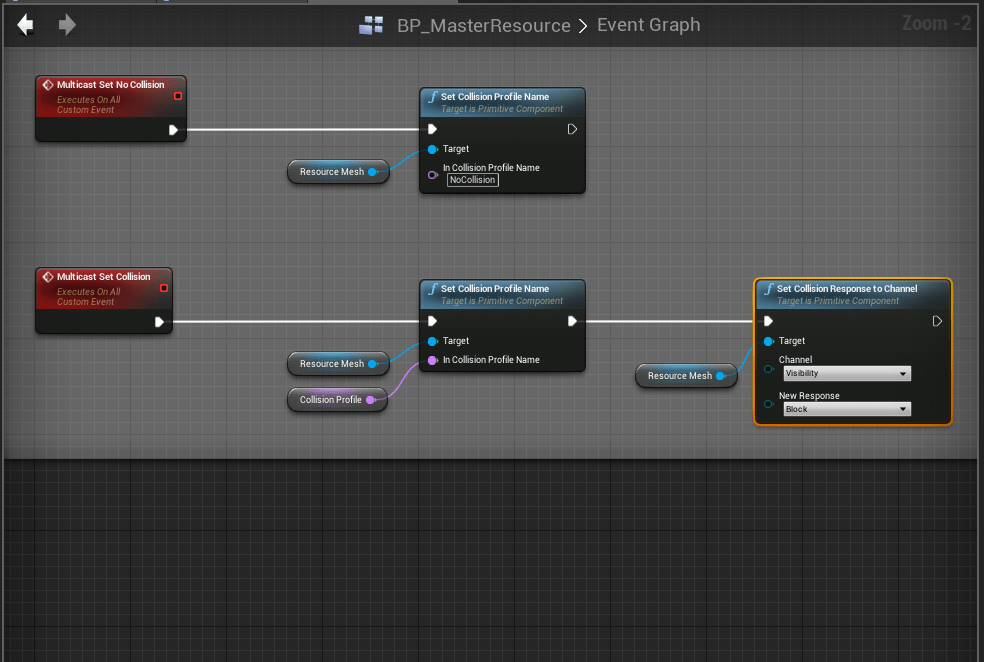Click the forward navigation arrow
This screenshot has width=984, height=662.
click(x=67, y=25)
